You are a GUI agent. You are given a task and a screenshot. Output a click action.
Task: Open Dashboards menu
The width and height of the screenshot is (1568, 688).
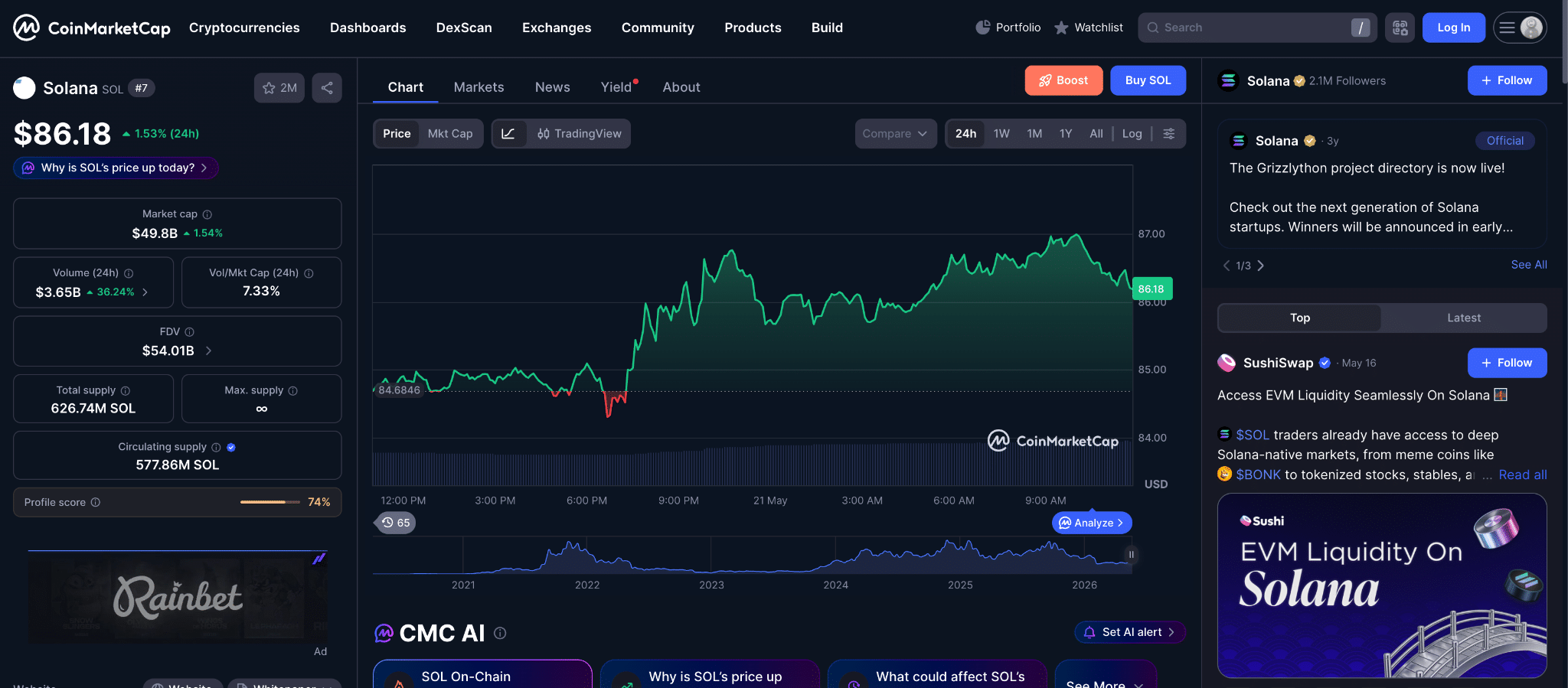click(x=367, y=28)
